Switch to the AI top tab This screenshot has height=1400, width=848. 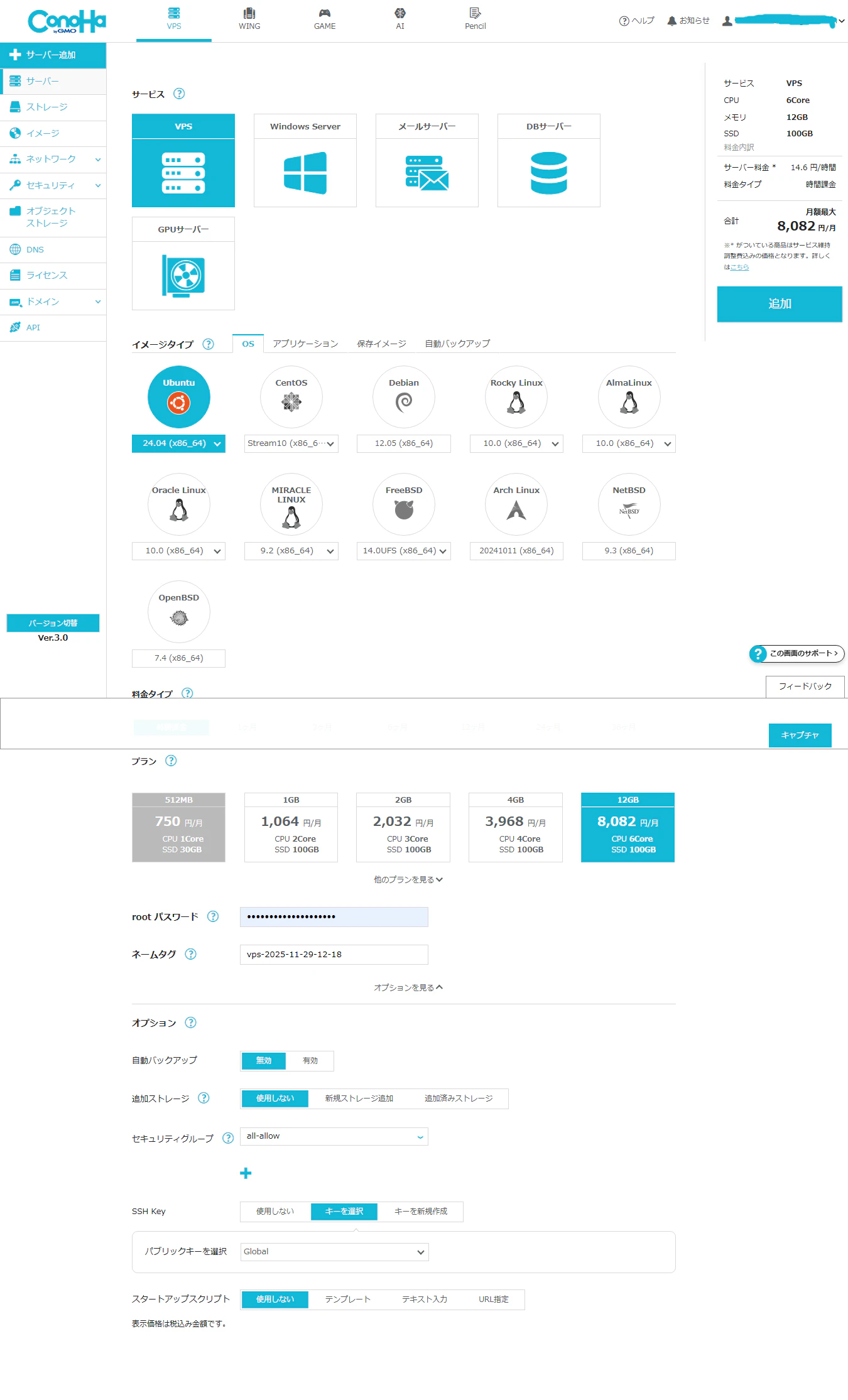[x=400, y=19]
